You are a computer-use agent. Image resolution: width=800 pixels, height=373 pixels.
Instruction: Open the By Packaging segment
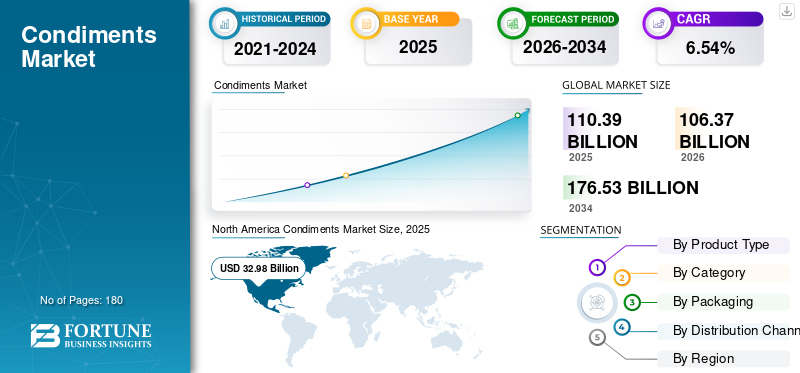tap(723, 302)
